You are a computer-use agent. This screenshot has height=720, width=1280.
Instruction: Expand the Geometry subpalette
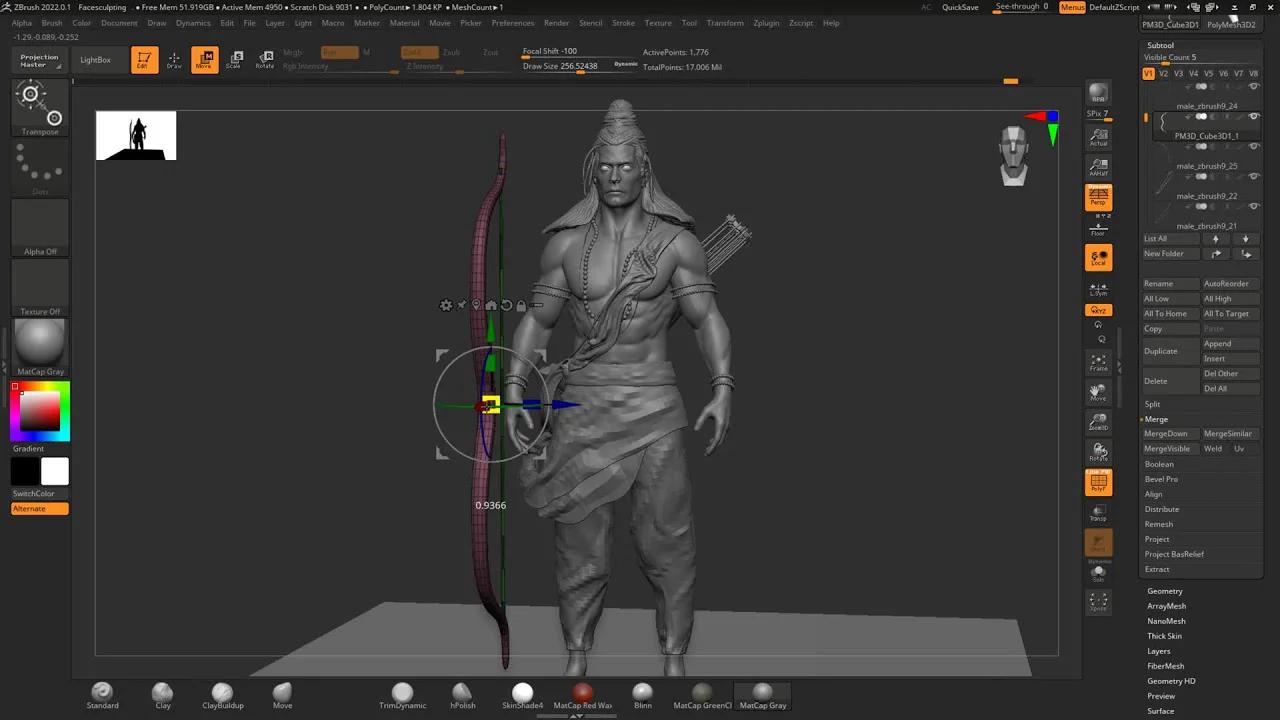[x=1165, y=590]
